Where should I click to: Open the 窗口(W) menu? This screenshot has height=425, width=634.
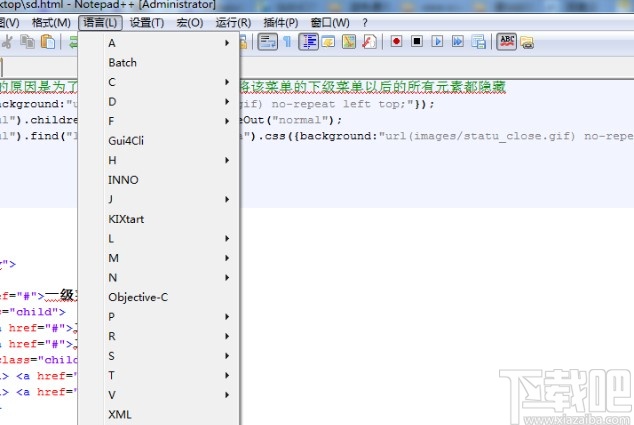tap(330, 23)
